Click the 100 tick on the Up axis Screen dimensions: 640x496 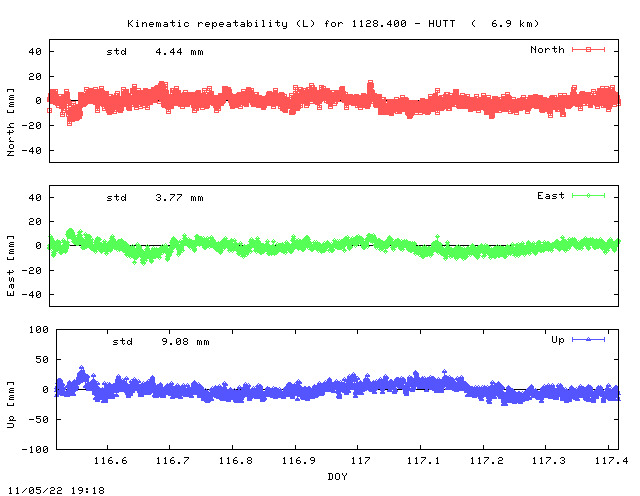pos(39,330)
